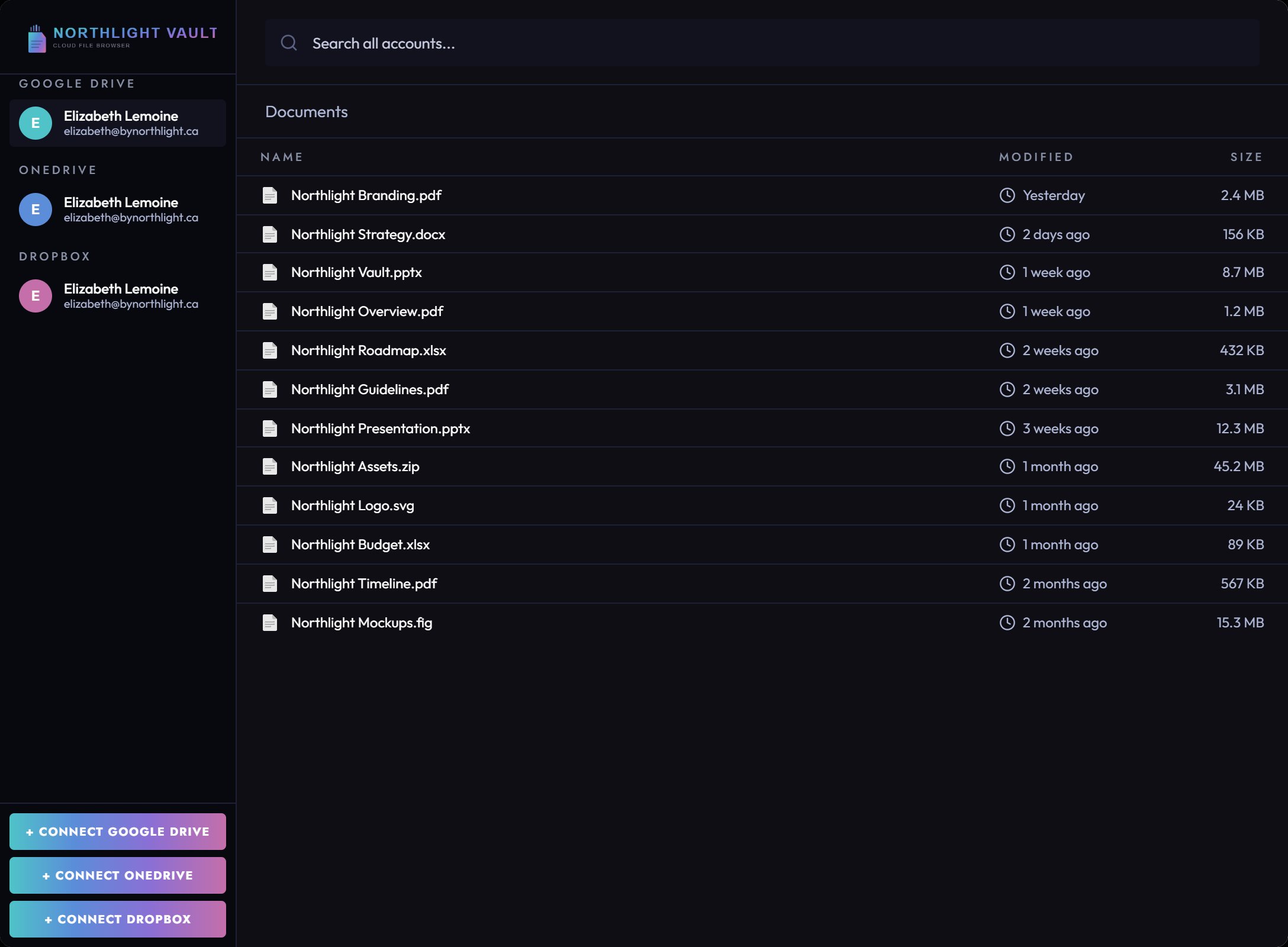1288x947 pixels.
Task: Click the 24 KB size value
Action: pyautogui.click(x=1245, y=505)
